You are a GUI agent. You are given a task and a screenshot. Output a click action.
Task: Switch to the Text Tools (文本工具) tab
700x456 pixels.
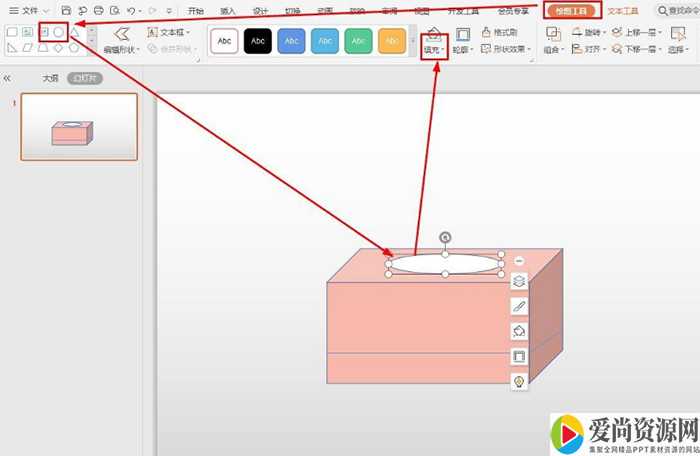point(623,10)
